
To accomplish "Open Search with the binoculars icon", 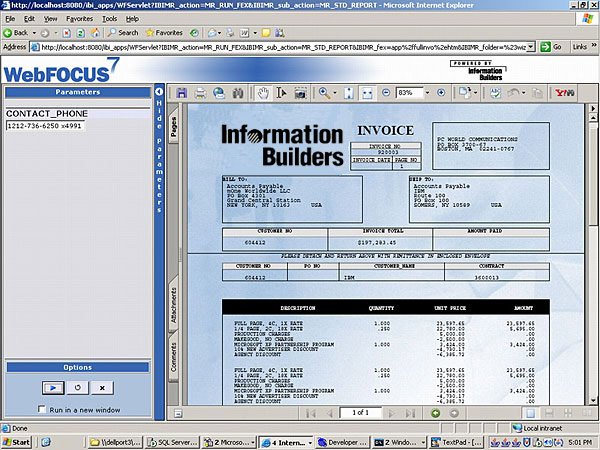I will click(238, 93).
